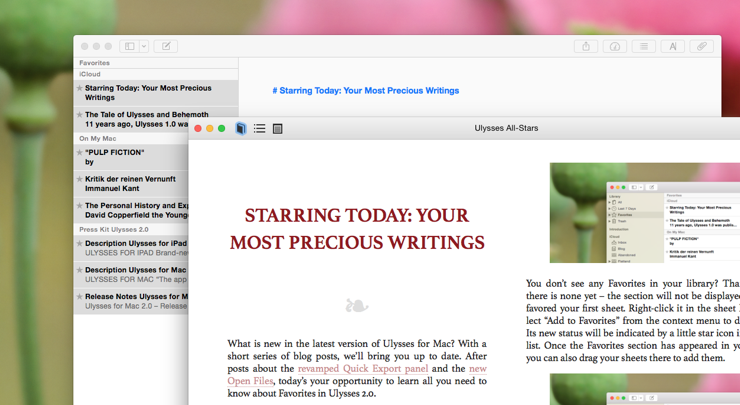Open the markup typography A icon
Screen dimensions: 740x405
tap(673, 46)
